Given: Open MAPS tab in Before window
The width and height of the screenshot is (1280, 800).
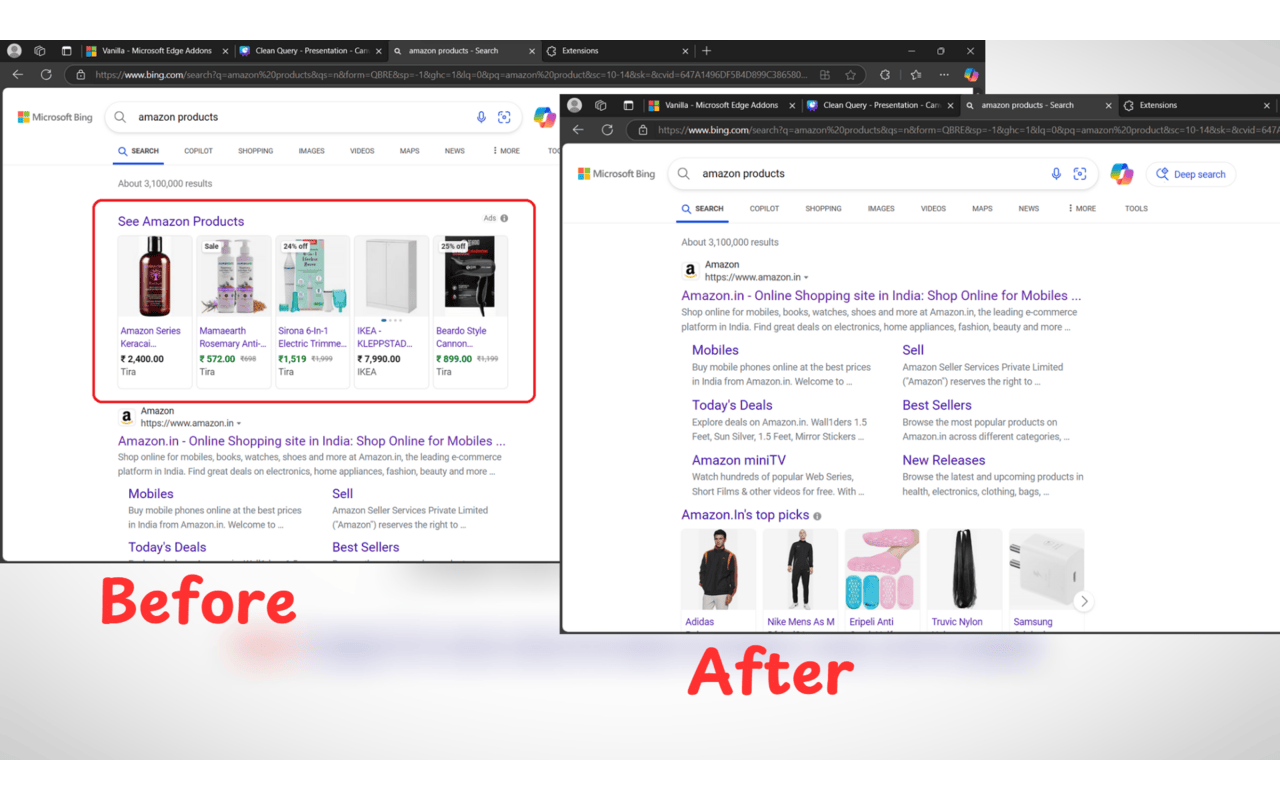Looking at the screenshot, I should tap(409, 151).
